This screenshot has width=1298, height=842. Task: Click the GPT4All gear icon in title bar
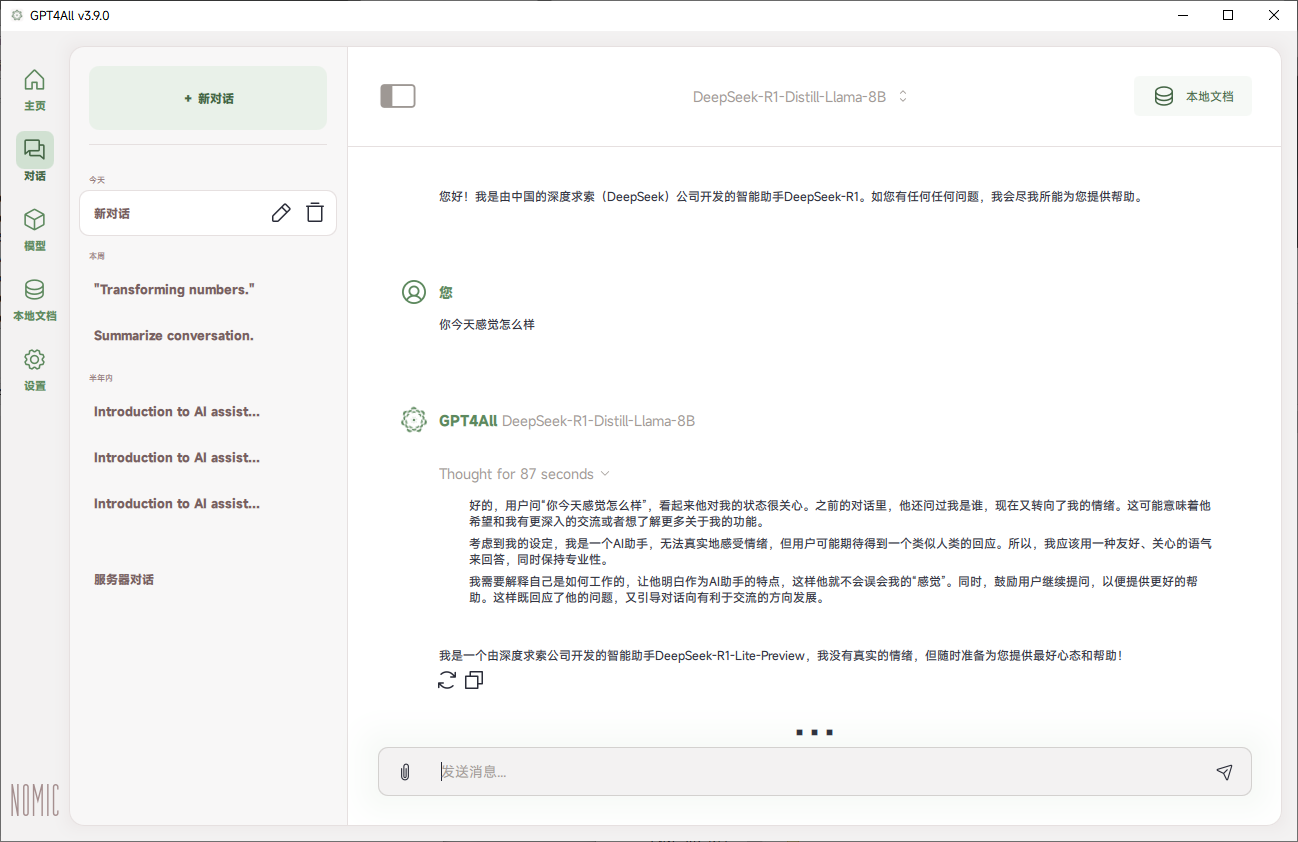[x=16, y=15]
